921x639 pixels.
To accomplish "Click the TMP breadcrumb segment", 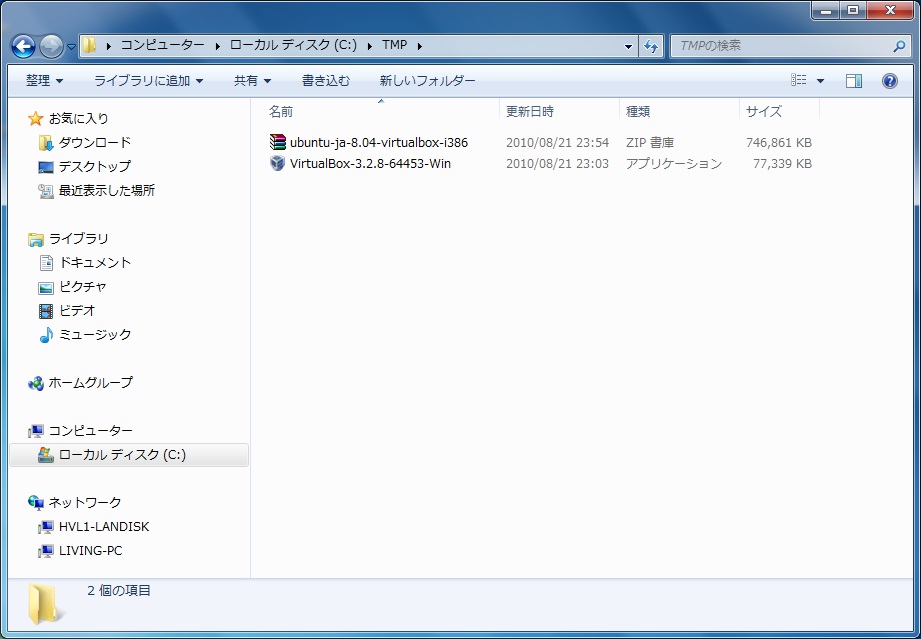I will point(394,45).
